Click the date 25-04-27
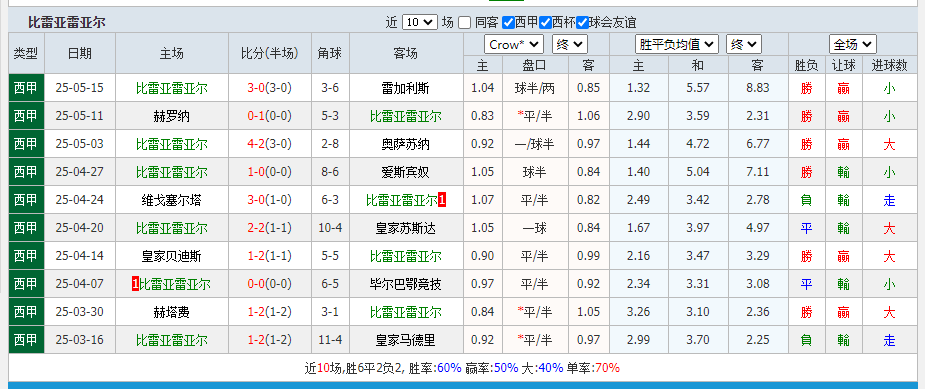This screenshot has height=389, width=925. 80,172
